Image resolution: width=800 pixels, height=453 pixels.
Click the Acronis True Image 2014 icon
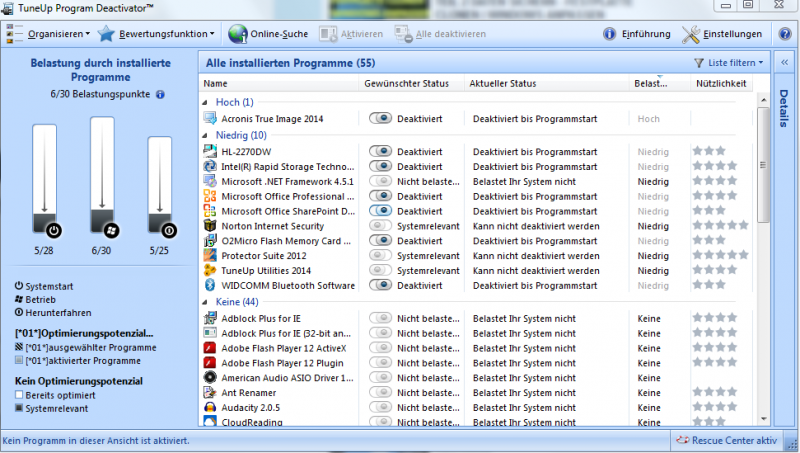[210, 118]
